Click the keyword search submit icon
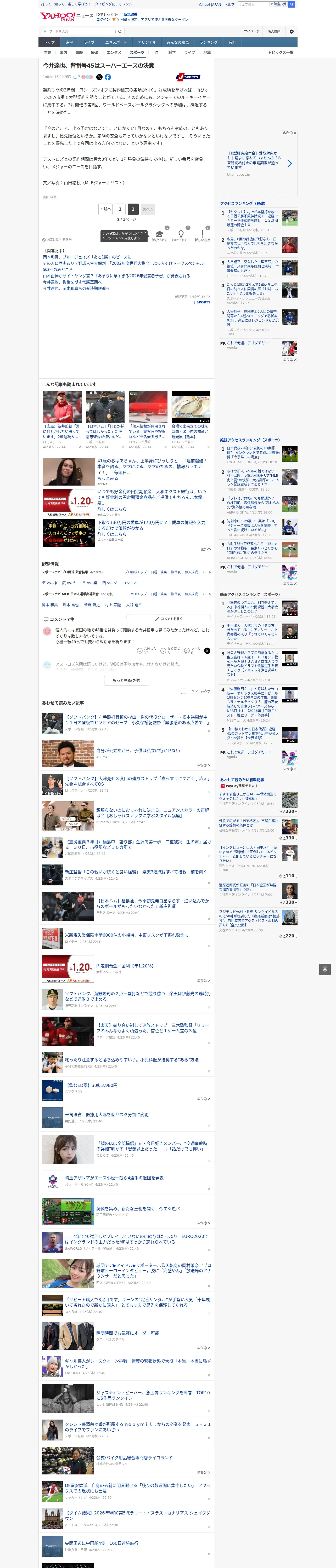Image resolution: width=336 pixels, height=1568 pixels. 120,32
